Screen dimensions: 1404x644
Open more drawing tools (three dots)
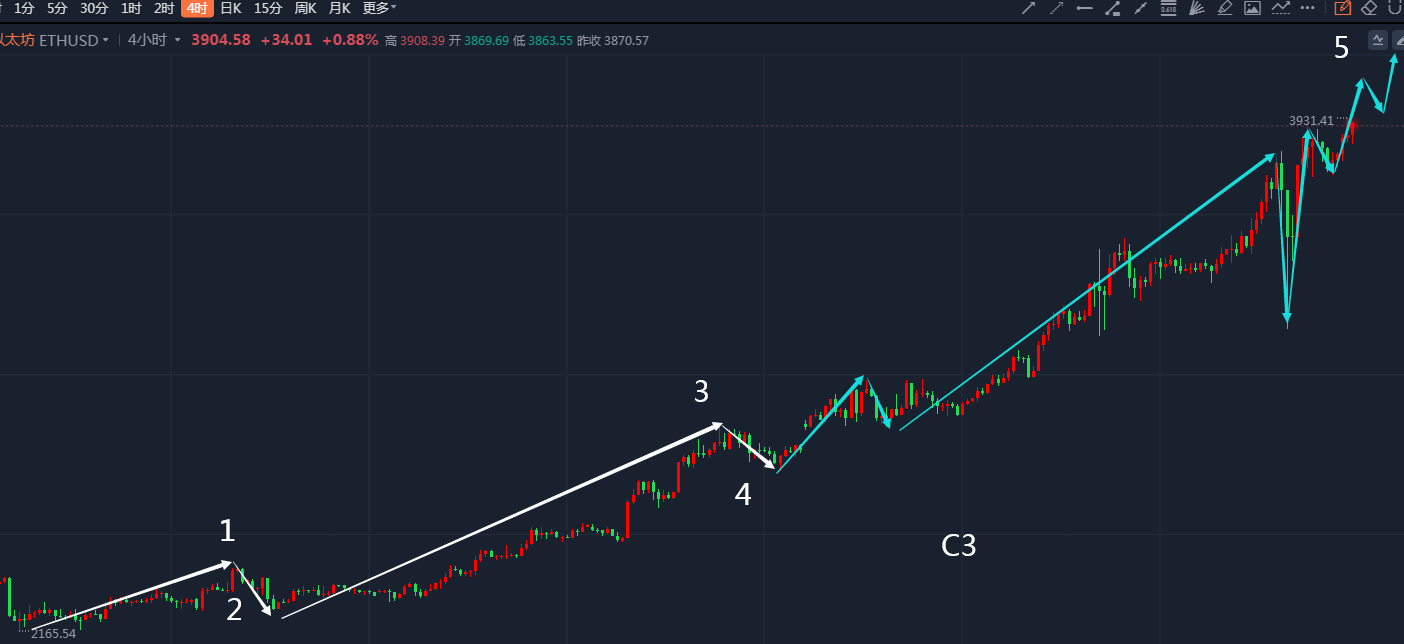1308,8
